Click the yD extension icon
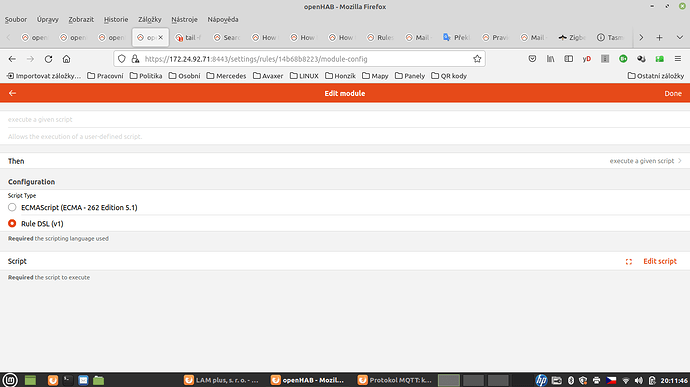The height and width of the screenshot is (387, 690). click(x=587, y=59)
